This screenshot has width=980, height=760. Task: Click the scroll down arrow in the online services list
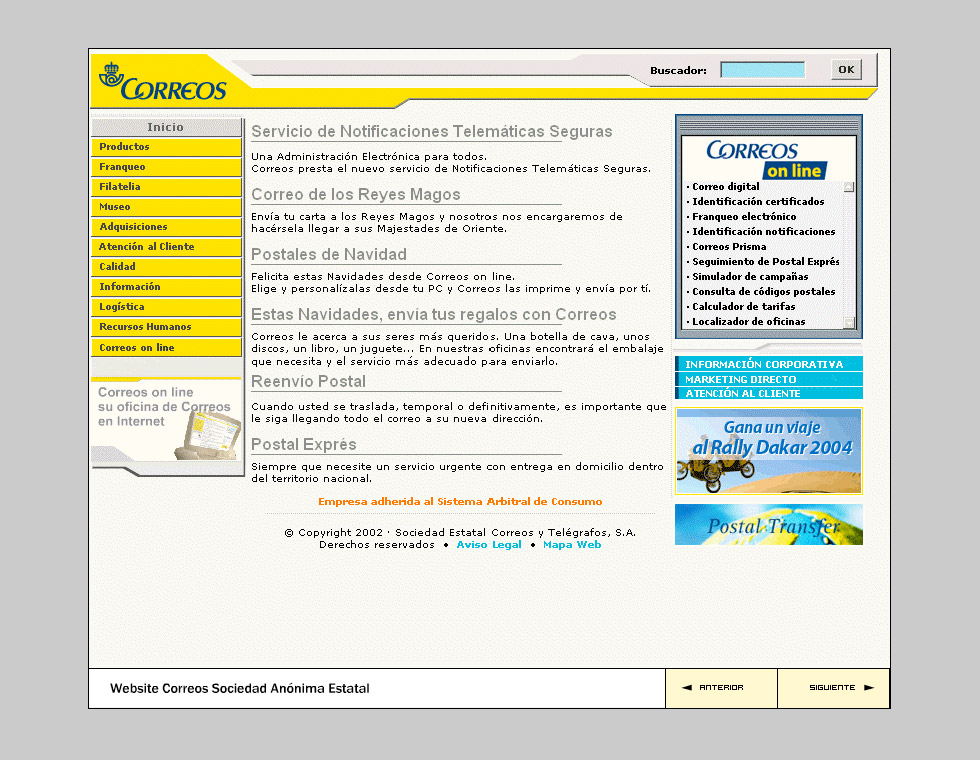pos(849,322)
